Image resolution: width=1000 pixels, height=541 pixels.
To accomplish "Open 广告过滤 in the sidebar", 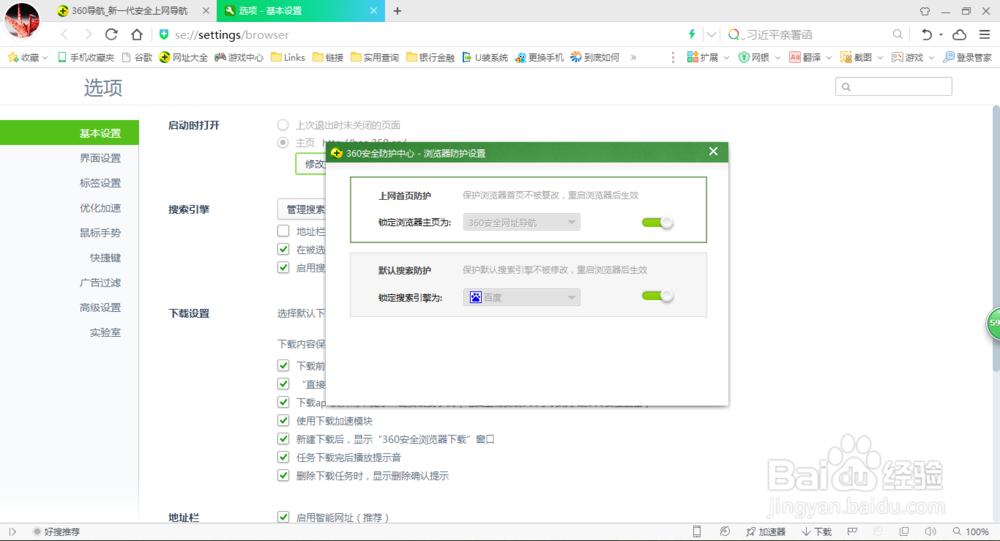I will (x=100, y=283).
